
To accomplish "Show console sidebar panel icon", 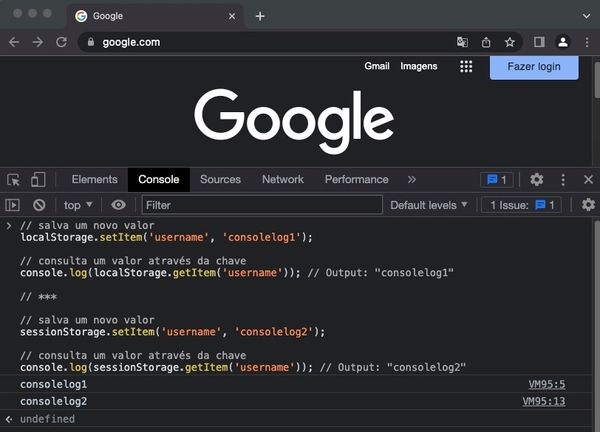I will pos(13,205).
